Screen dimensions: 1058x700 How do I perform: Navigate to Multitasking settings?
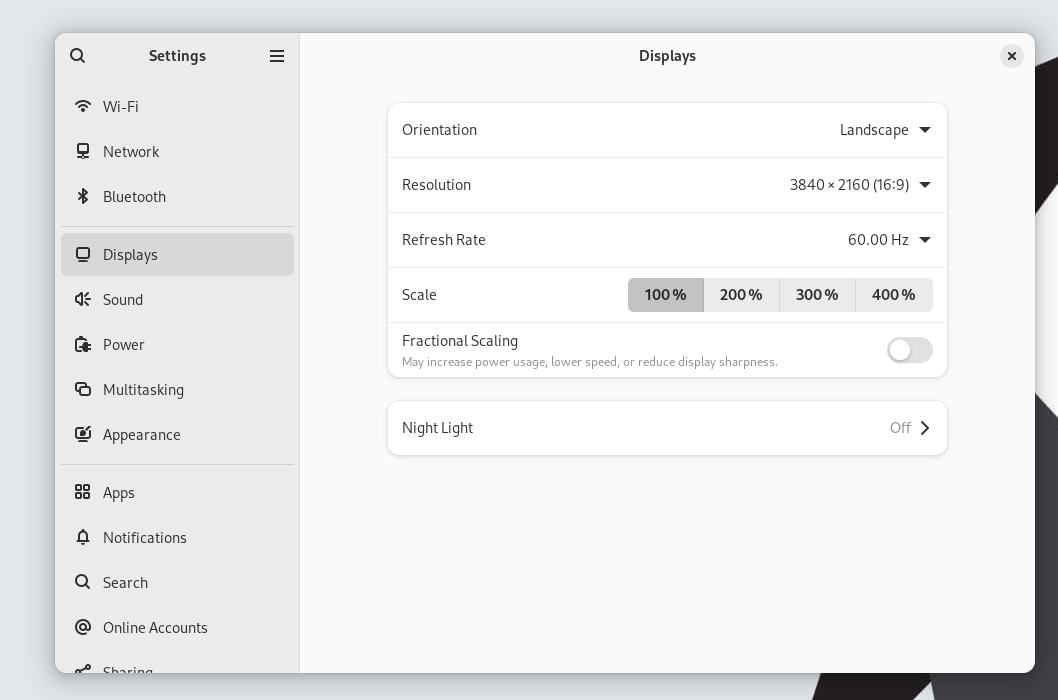pyautogui.click(x=177, y=390)
